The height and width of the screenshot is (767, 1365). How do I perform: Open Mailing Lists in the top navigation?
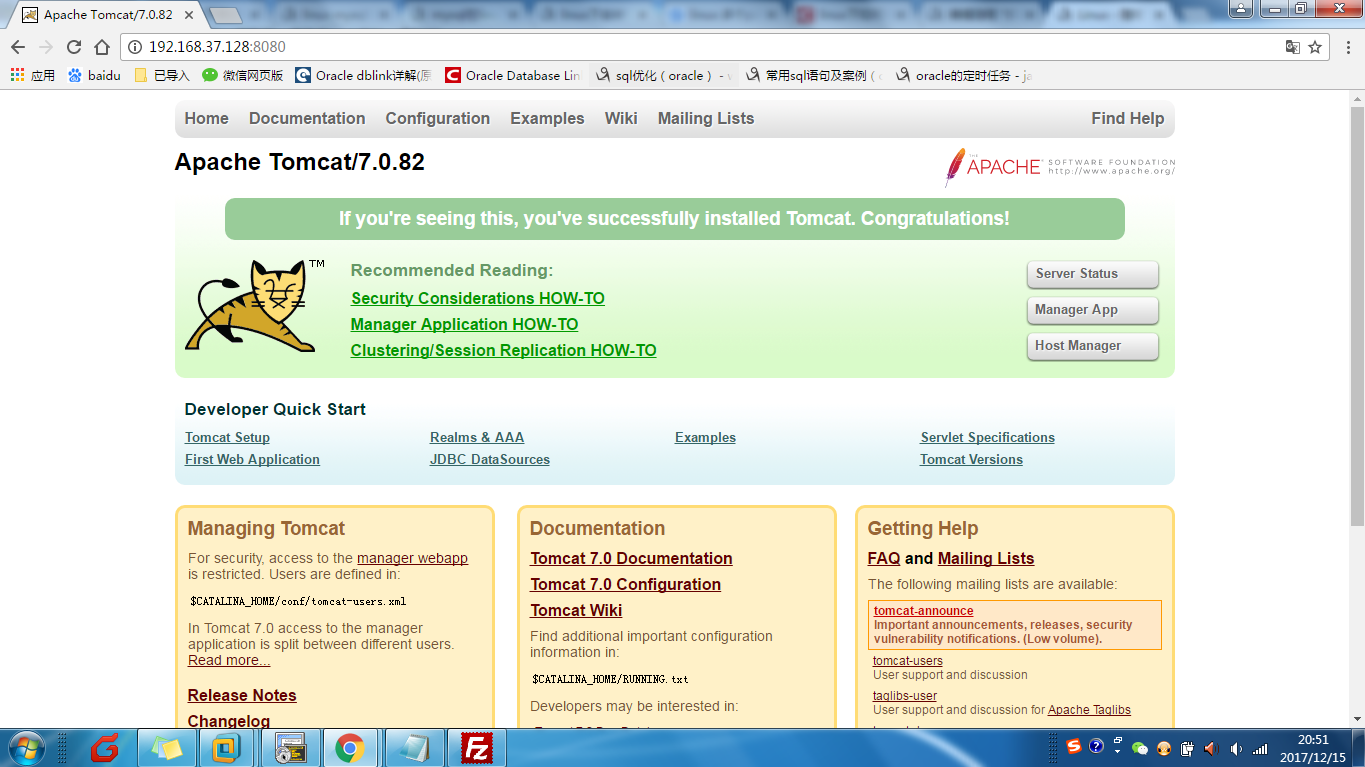706,118
